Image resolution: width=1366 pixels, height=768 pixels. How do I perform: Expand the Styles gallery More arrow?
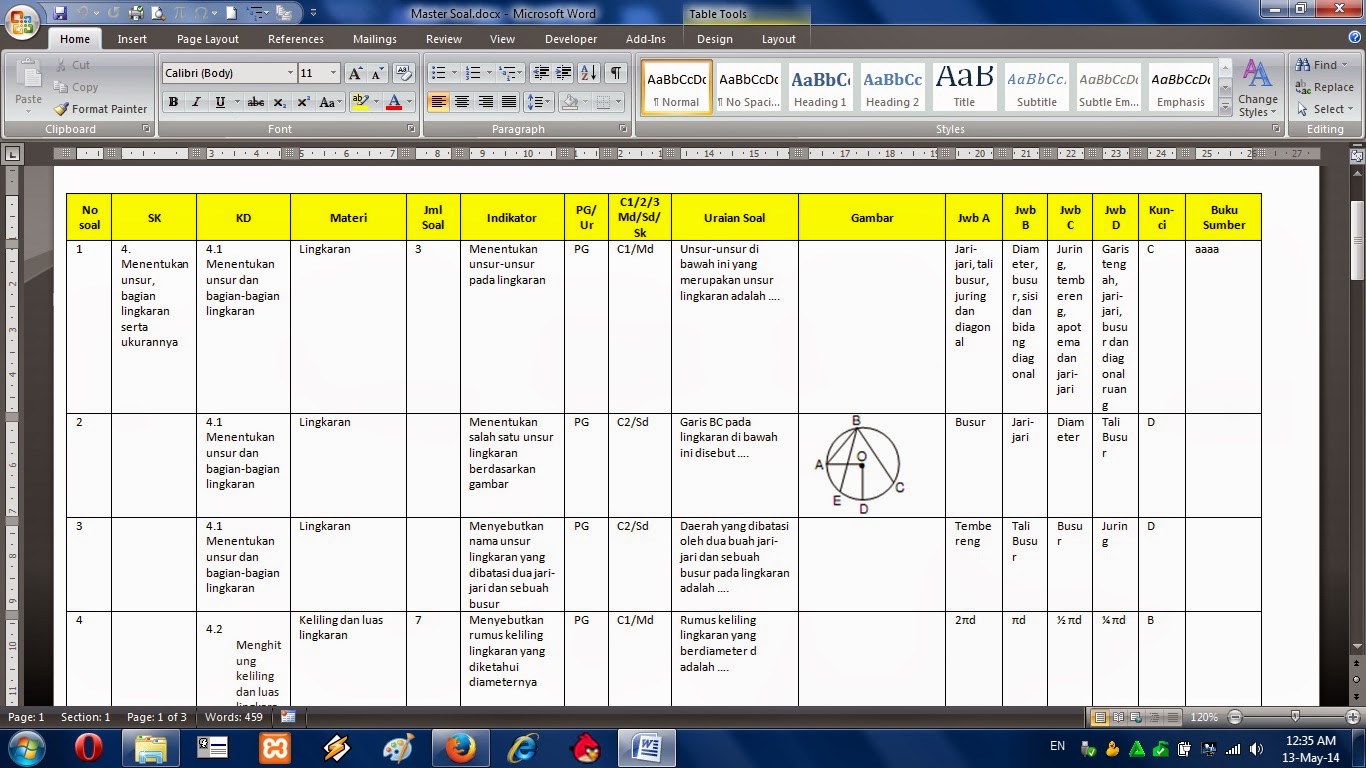(x=1226, y=105)
